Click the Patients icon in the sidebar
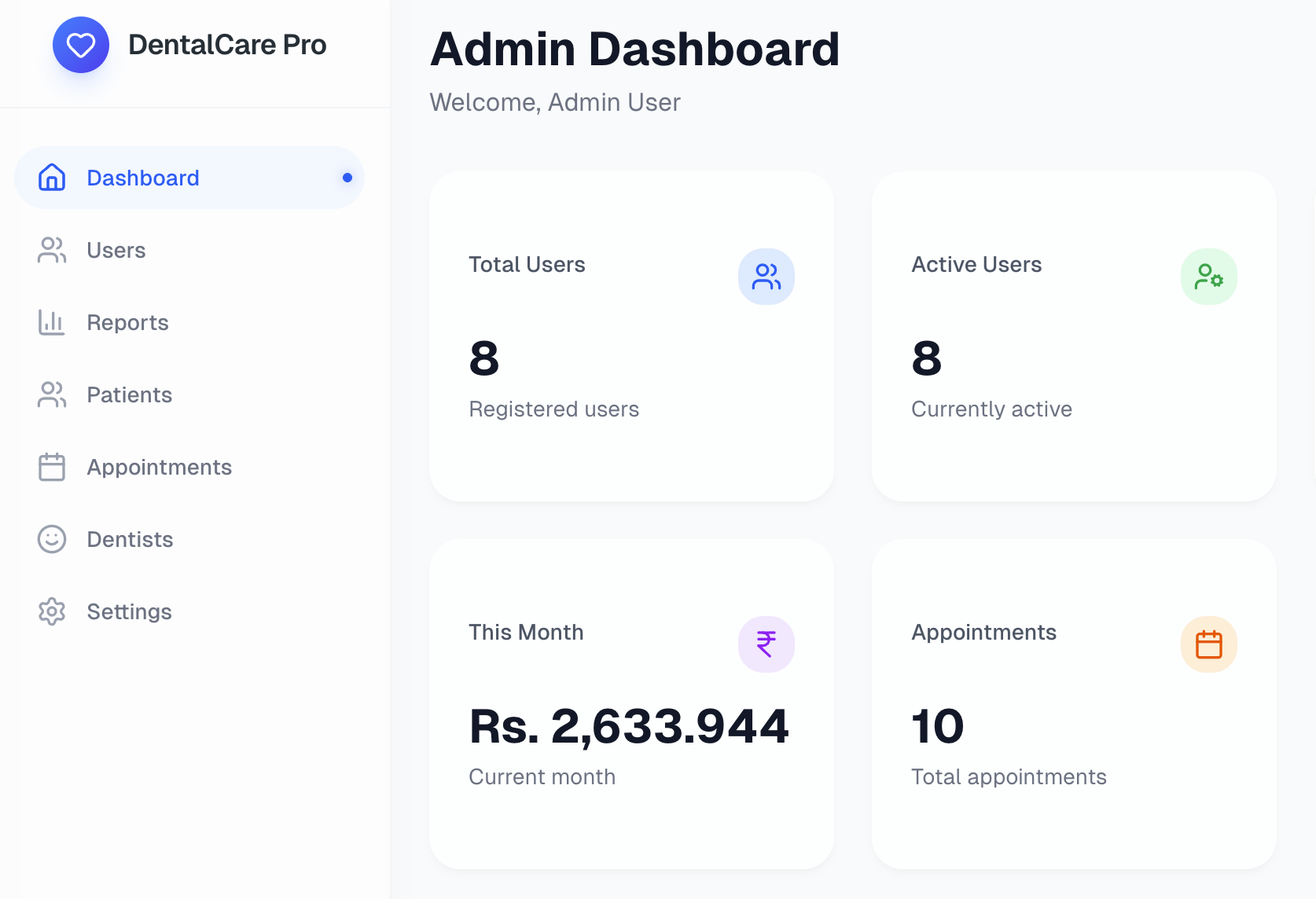 tap(51, 394)
